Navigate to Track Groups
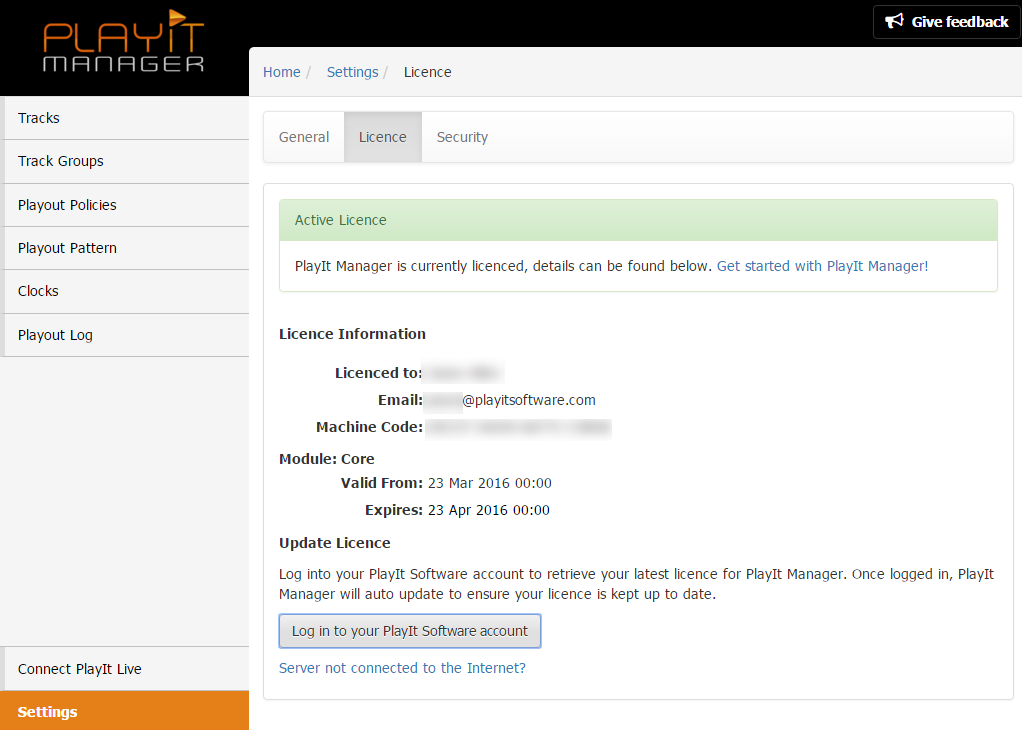This screenshot has width=1022, height=730. click(61, 161)
